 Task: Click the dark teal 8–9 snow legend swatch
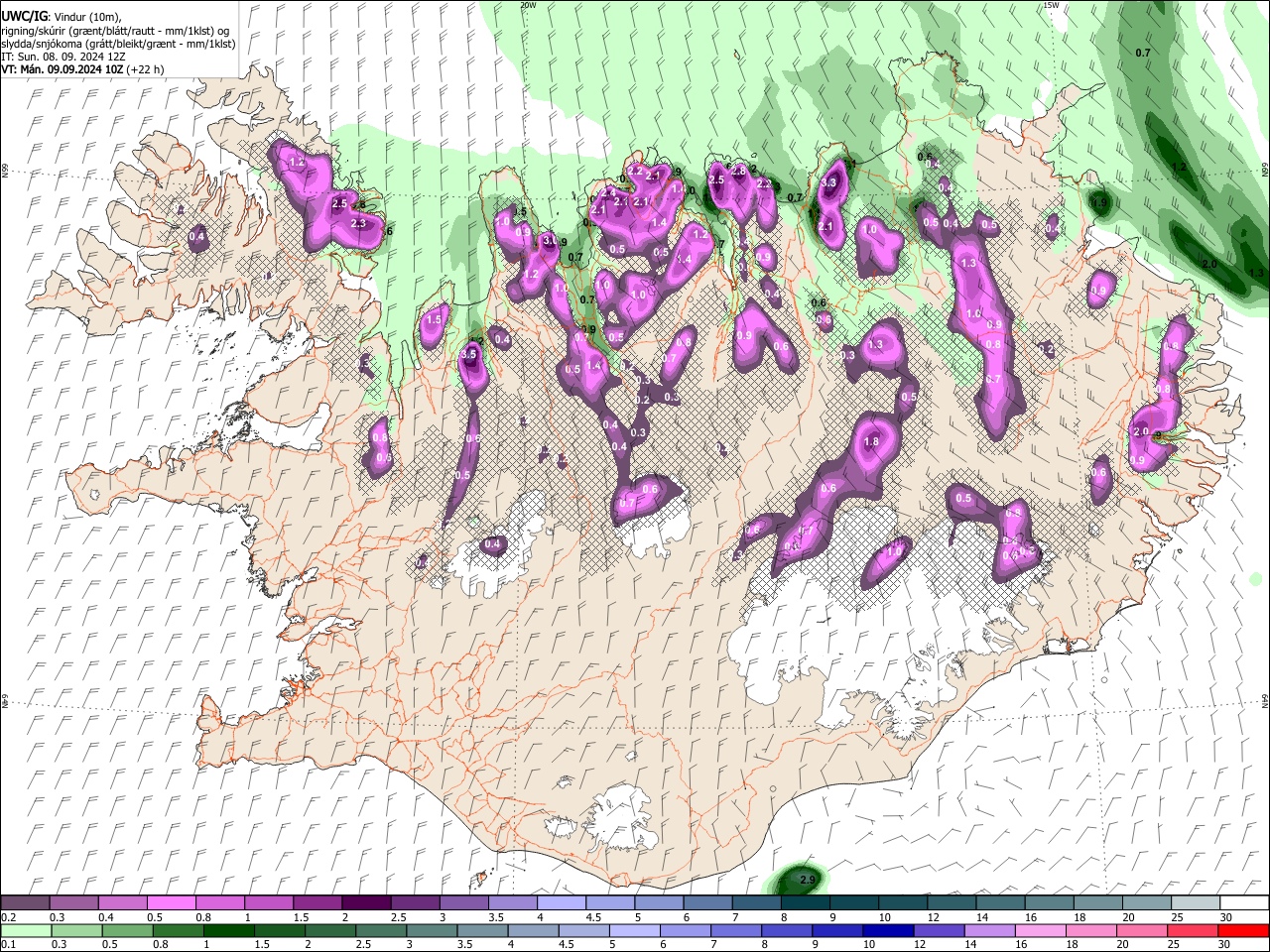[x=806, y=903]
